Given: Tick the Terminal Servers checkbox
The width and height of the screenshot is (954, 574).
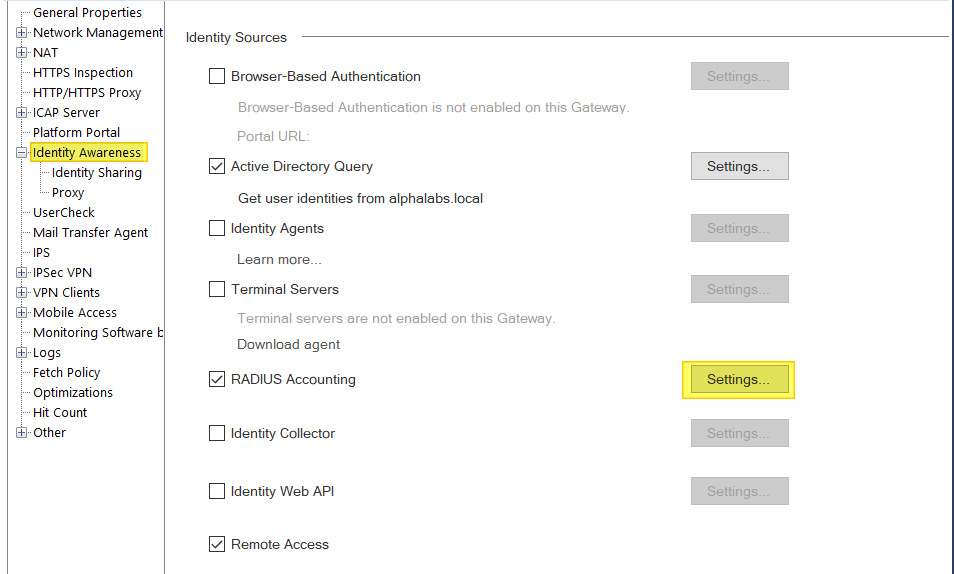Looking at the screenshot, I should 217,289.
